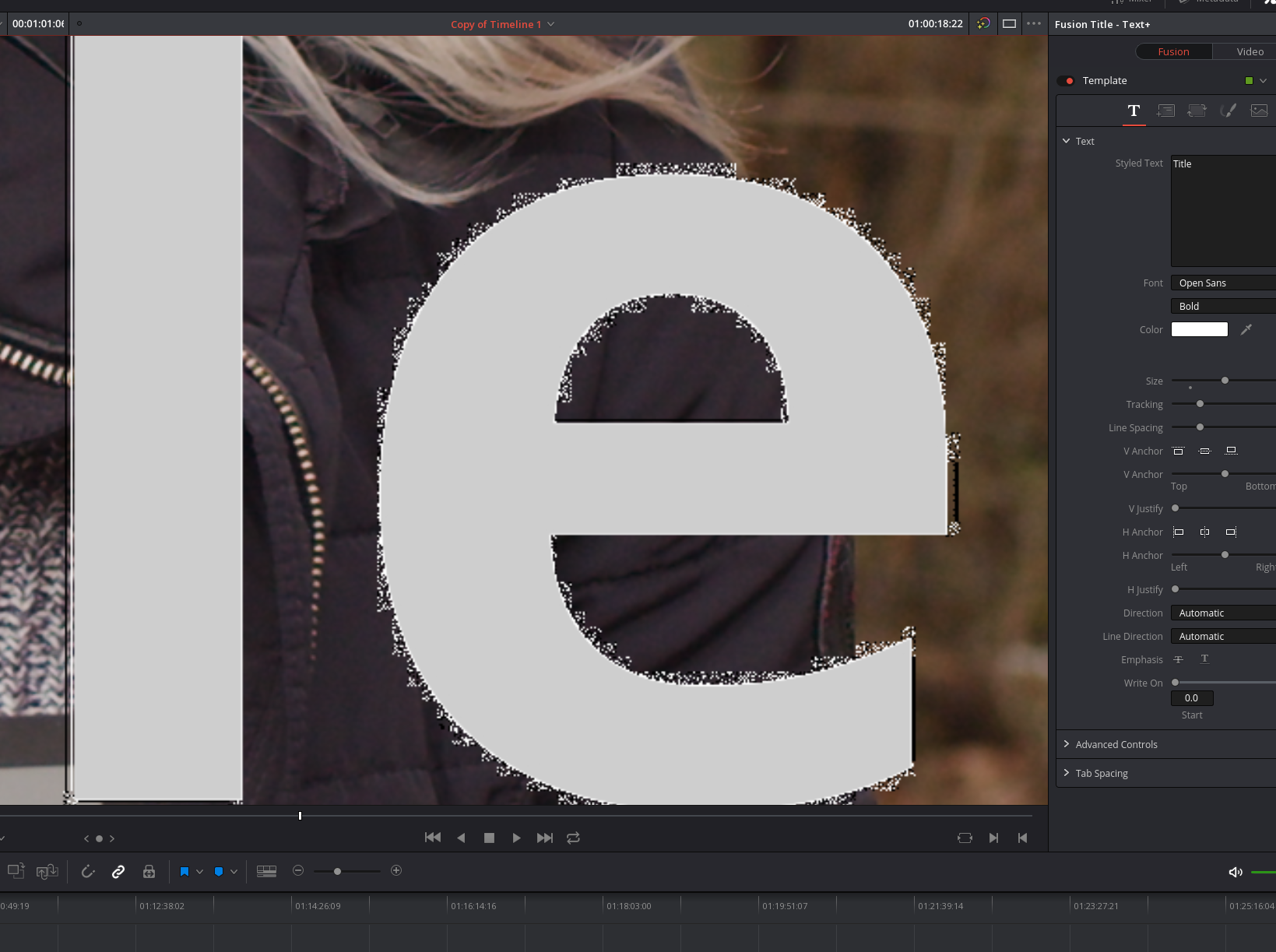
Task: Open the Image tab icon in inspector
Action: coord(1259,111)
